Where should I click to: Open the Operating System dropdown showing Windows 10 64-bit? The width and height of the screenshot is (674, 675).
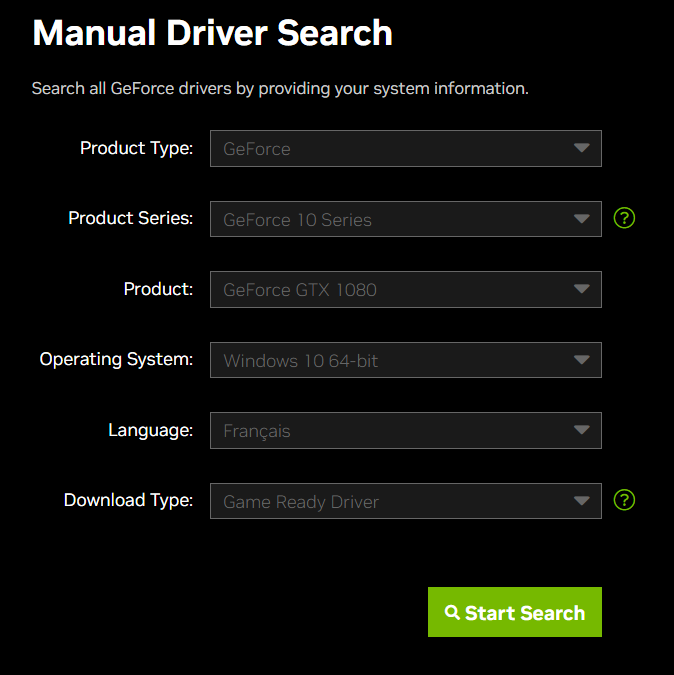click(x=405, y=360)
